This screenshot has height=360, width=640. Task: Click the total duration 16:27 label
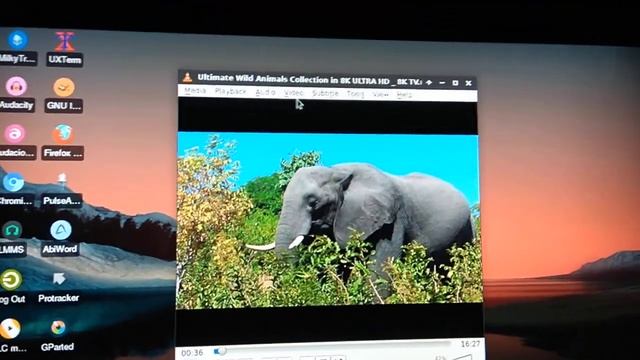471,344
